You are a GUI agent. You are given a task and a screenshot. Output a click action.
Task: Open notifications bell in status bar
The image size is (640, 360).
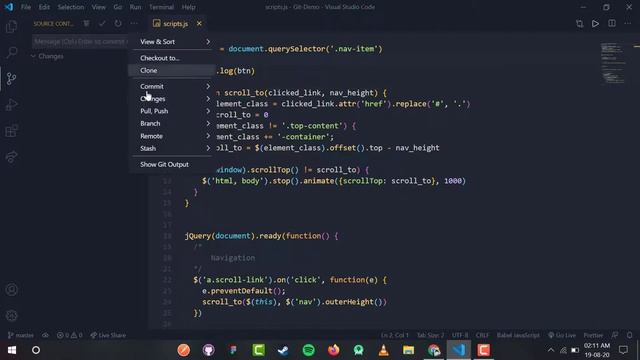pyautogui.click(x=630, y=335)
